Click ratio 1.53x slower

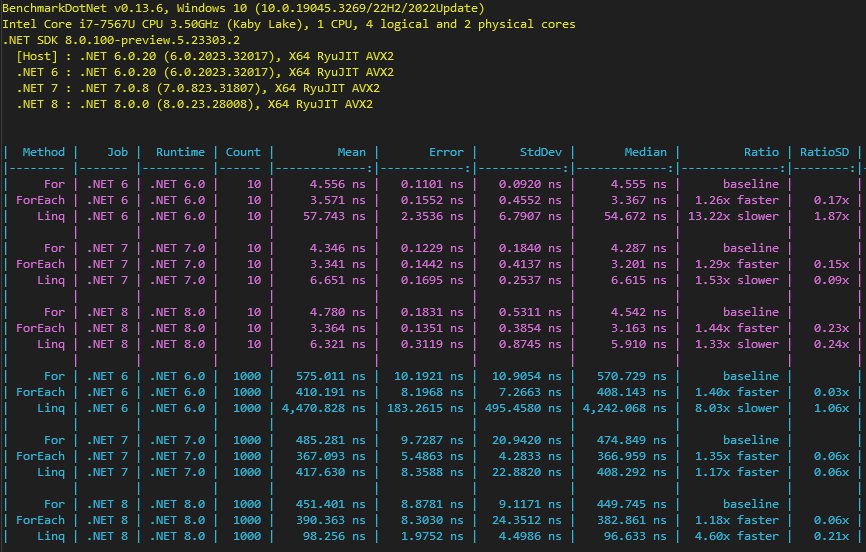click(737, 280)
